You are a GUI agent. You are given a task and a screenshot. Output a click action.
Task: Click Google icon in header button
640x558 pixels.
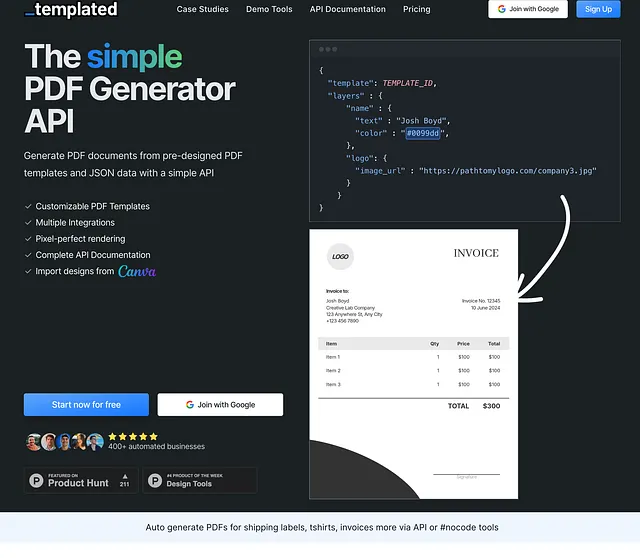coord(502,9)
